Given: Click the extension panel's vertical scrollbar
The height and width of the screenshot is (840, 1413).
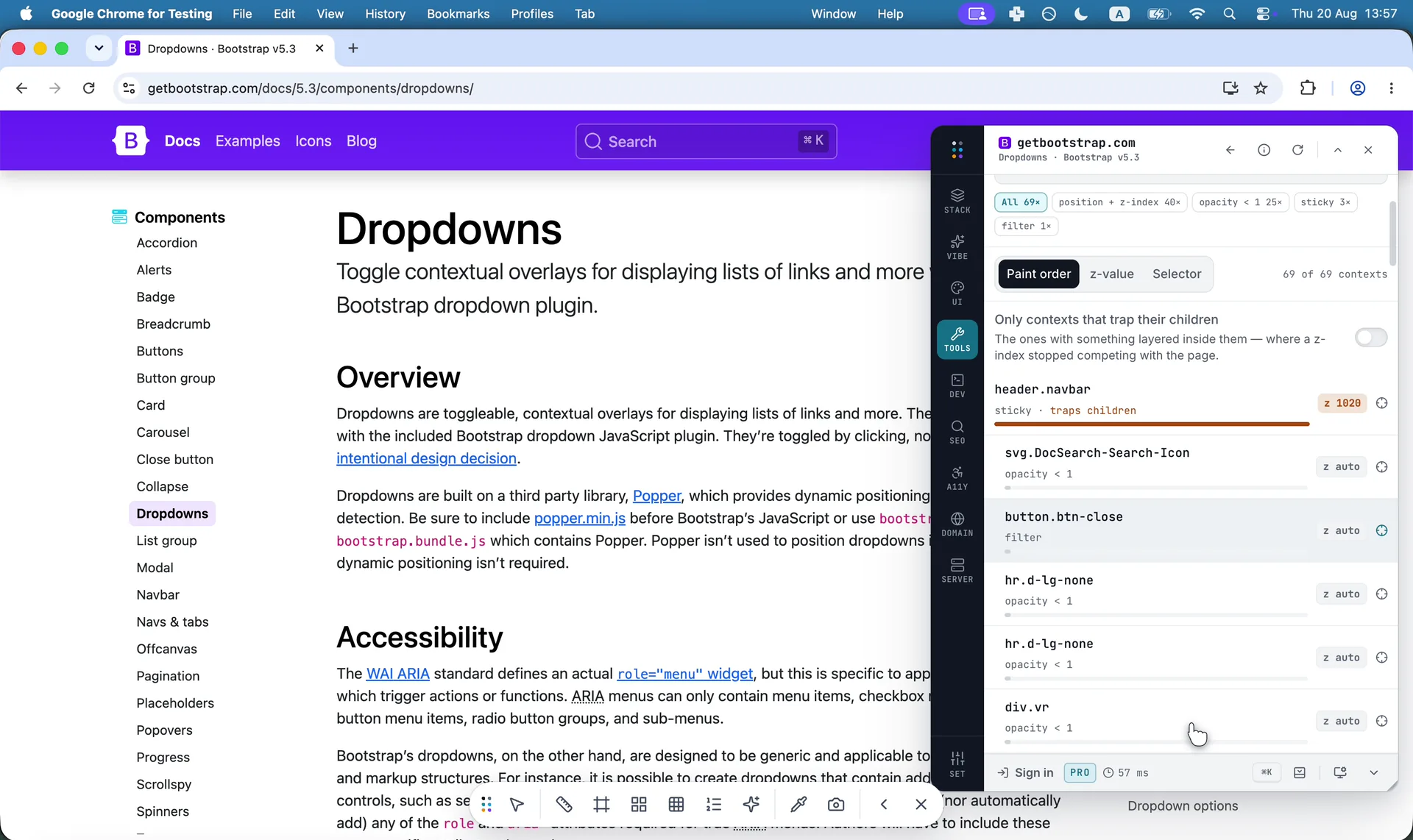Looking at the screenshot, I should [1392, 232].
